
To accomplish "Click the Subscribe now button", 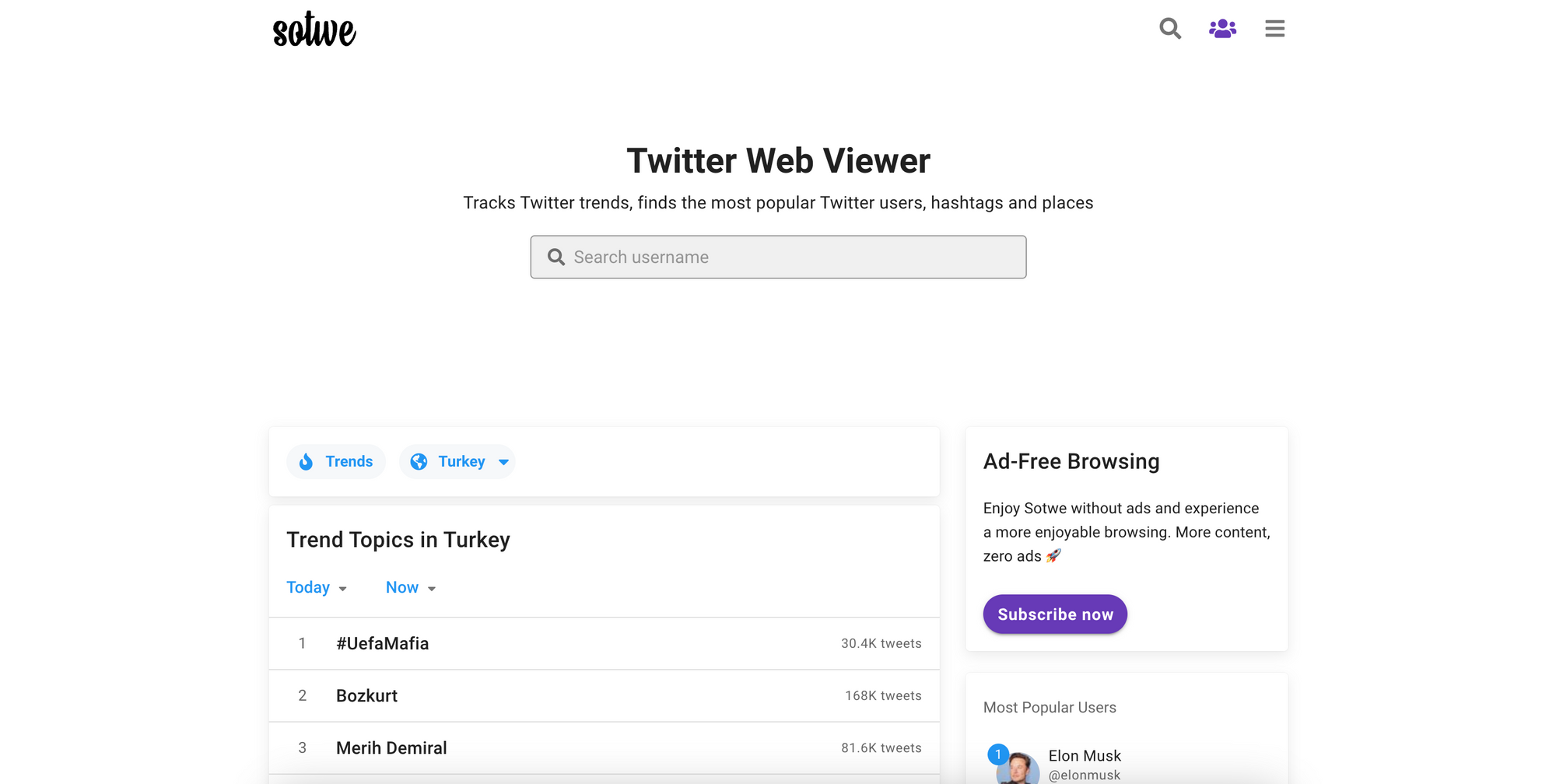I will [1055, 614].
